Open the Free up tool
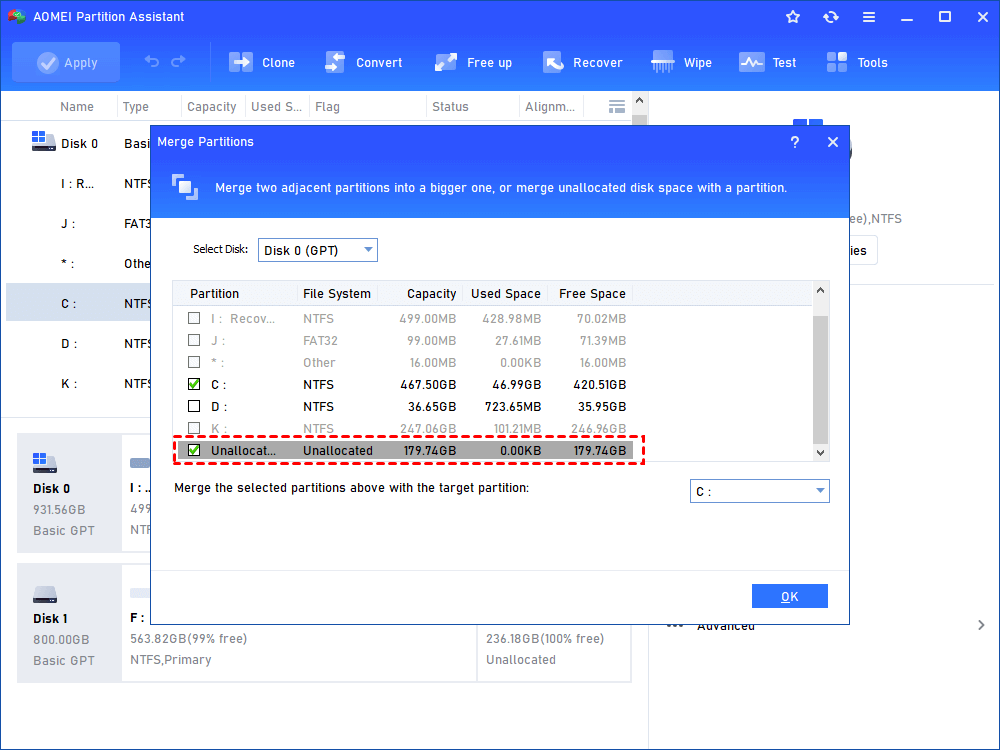Screen dimensions: 1000x750 coord(473,62)
